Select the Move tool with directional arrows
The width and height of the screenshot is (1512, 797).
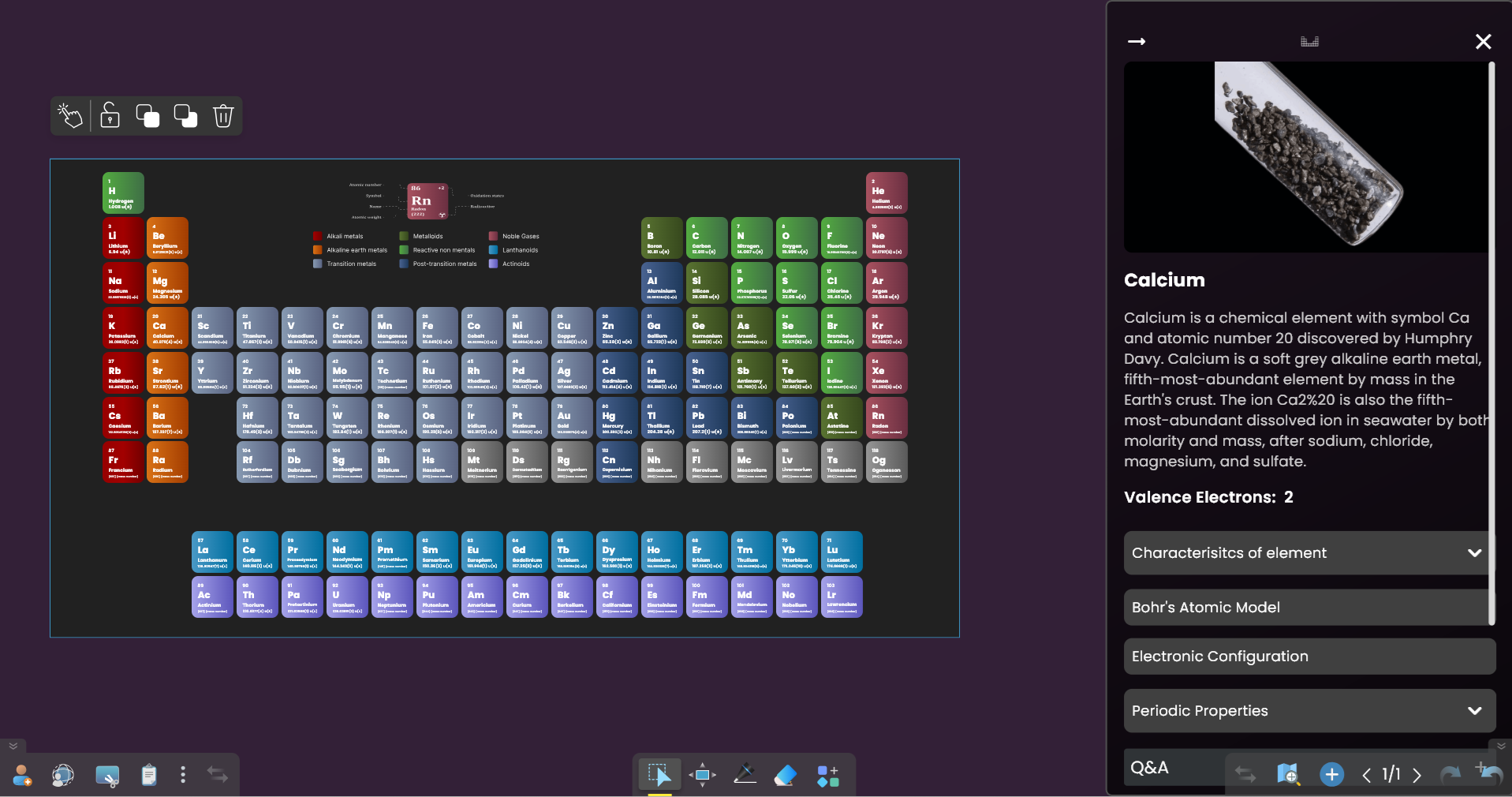[702, 775]
